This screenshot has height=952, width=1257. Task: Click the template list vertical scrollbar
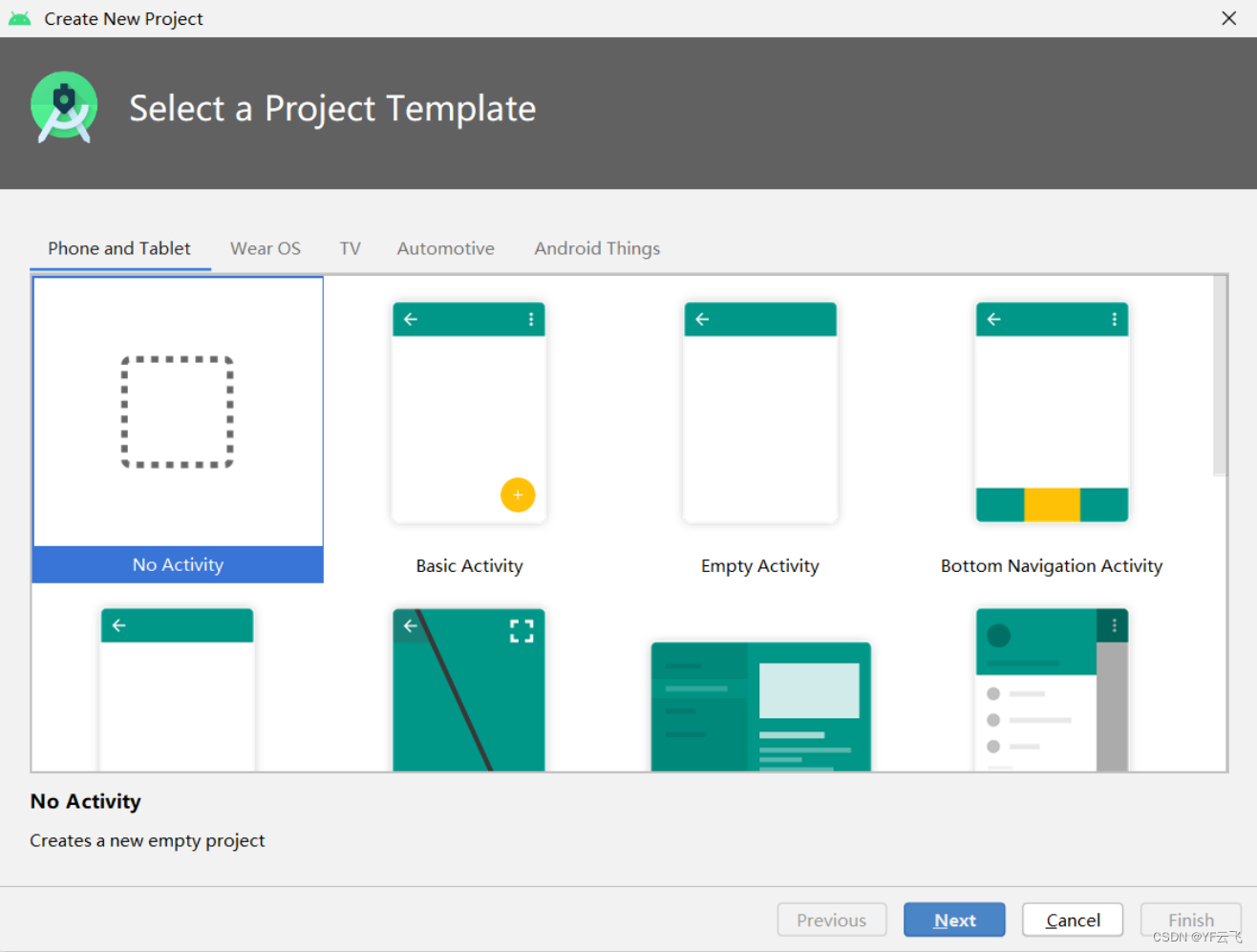1220,375
